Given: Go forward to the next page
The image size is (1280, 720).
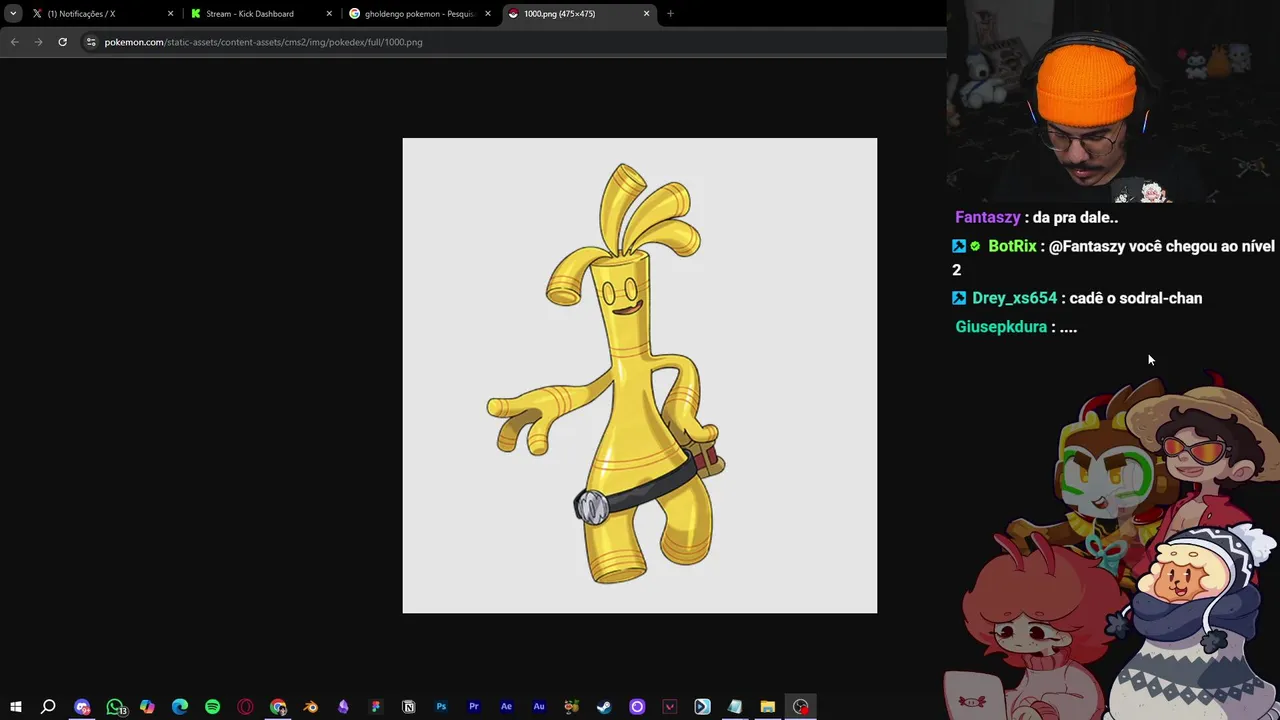Looking at the screenshot, I should 38,42.
